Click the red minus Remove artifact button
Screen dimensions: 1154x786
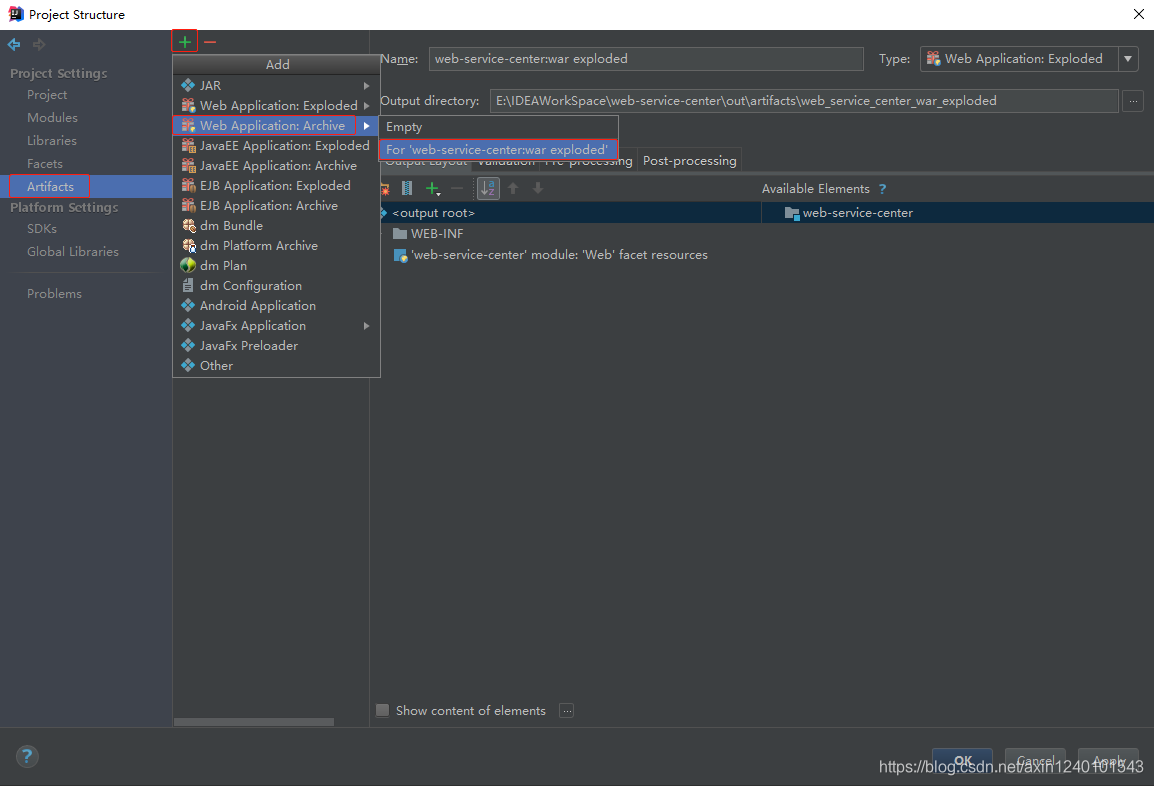point(210,42)
